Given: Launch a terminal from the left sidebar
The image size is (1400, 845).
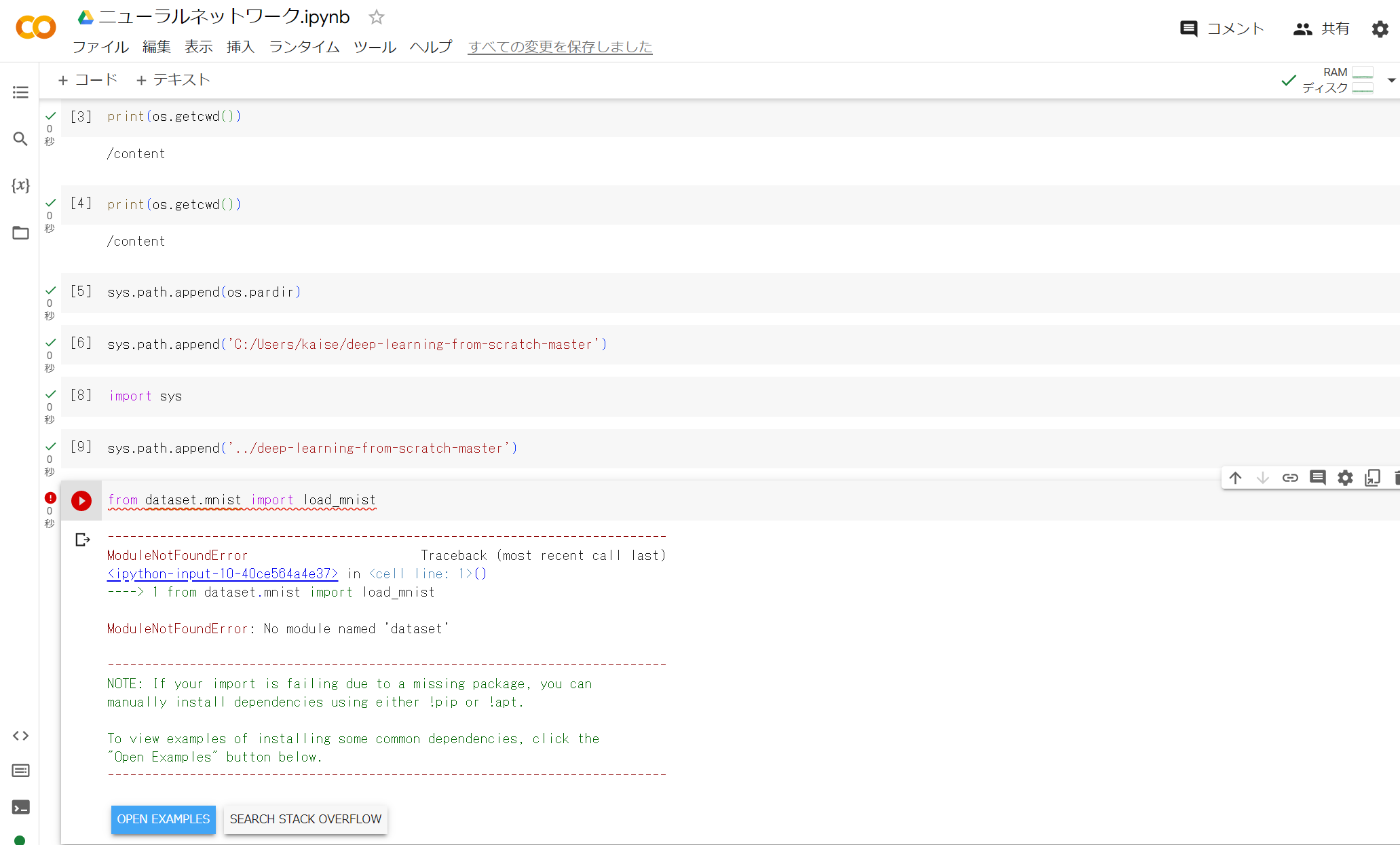Looking at the screenshot, I should pos(20,807).
